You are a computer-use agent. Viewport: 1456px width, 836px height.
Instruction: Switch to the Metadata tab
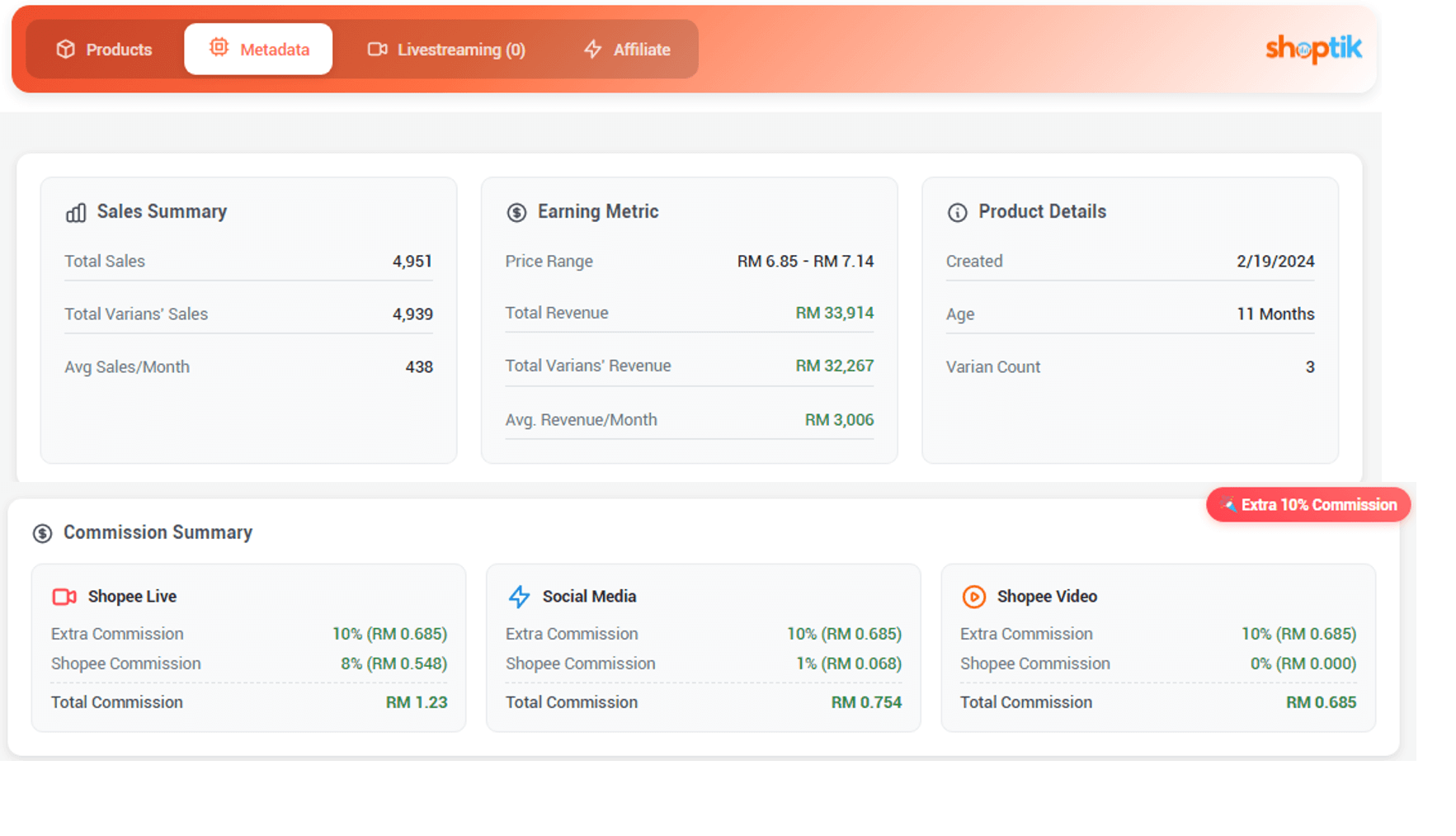tap(258, 50)
